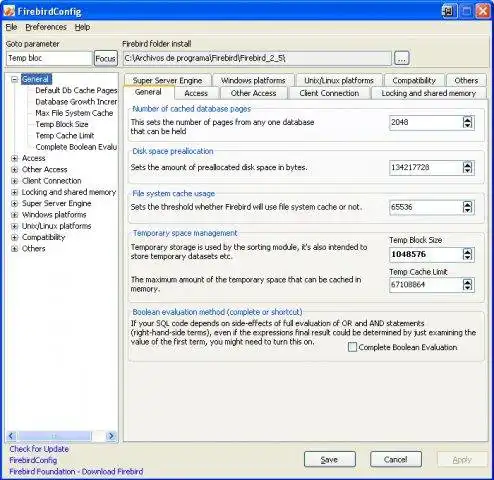Select Max File System Cache tree item
Image resolution: width=494 pixels, height=480 pixels.
pyautogui.click(x=74, y=113)
